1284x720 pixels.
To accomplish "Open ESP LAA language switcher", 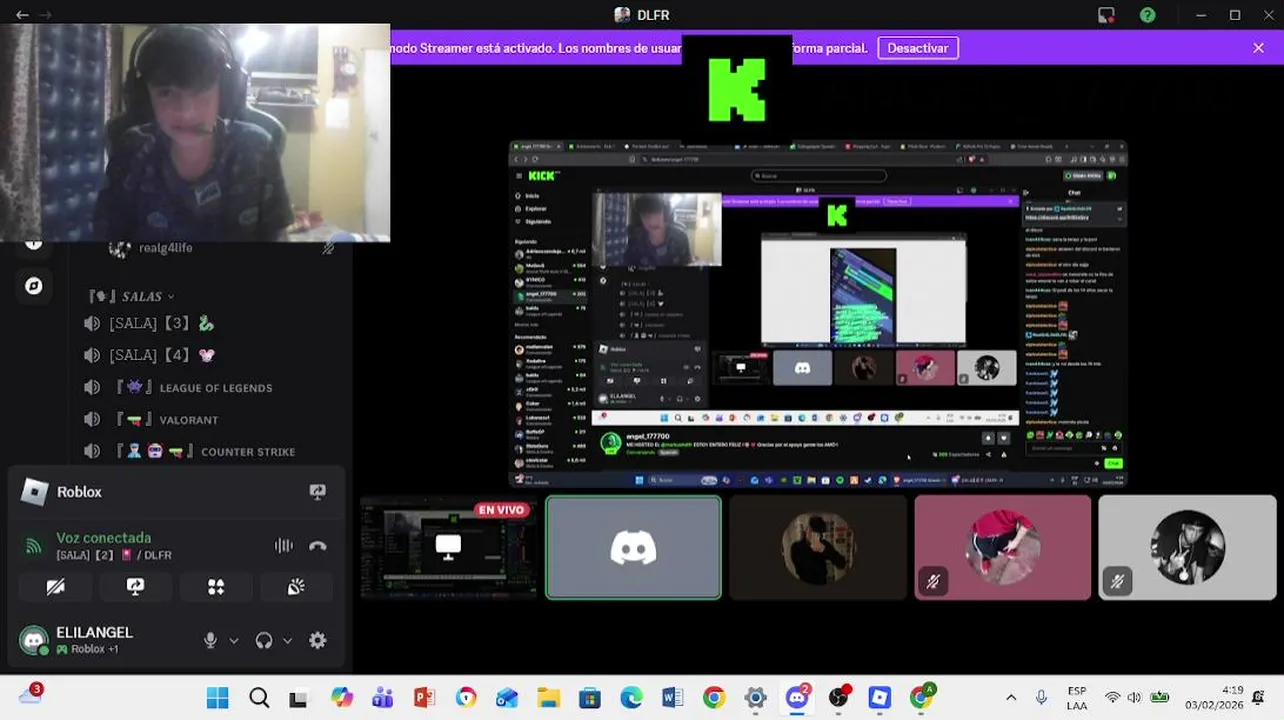I will (x=1077, y=698).
